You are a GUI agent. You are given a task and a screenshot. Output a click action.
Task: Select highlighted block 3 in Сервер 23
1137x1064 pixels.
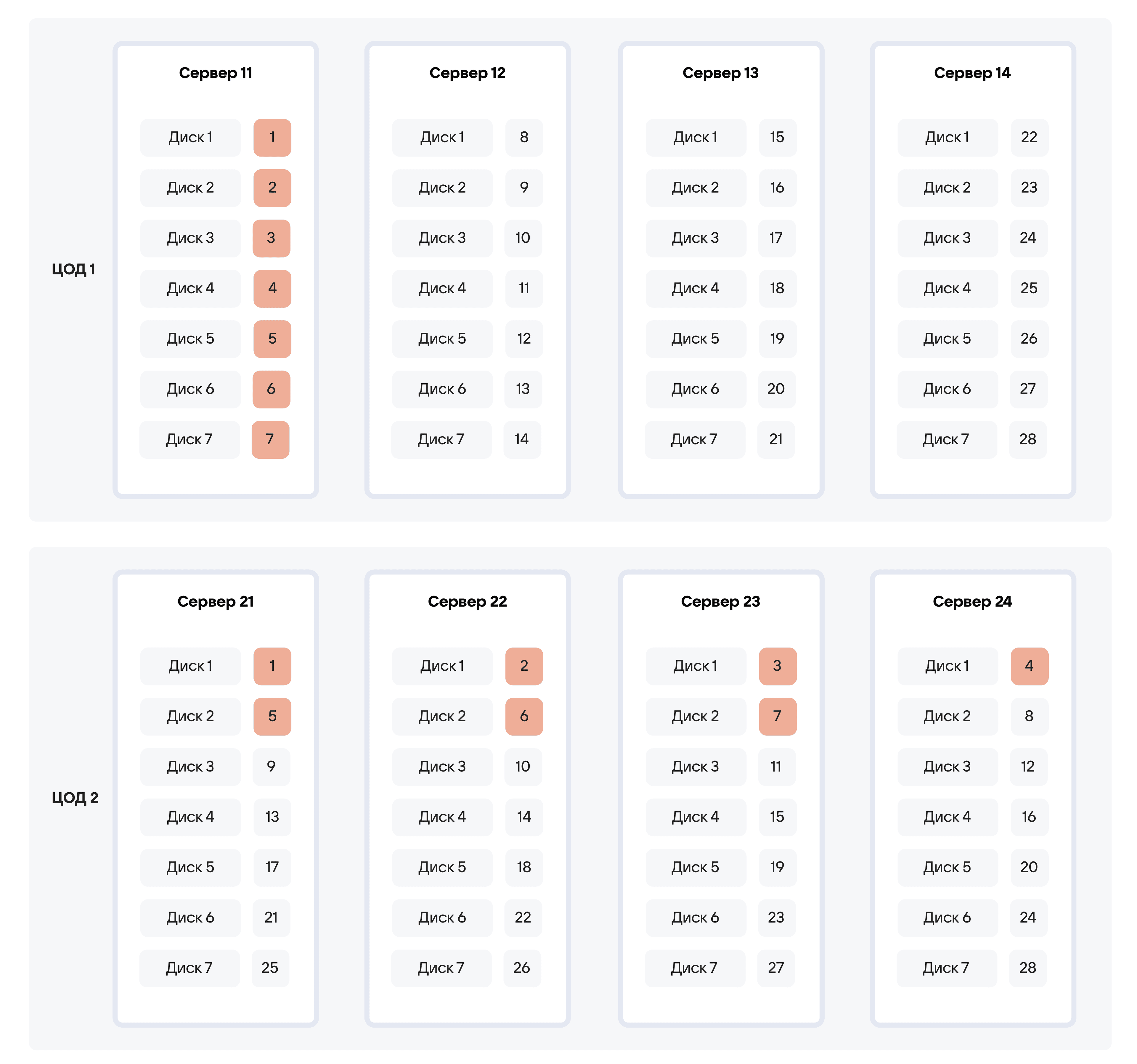click(777, 666)
